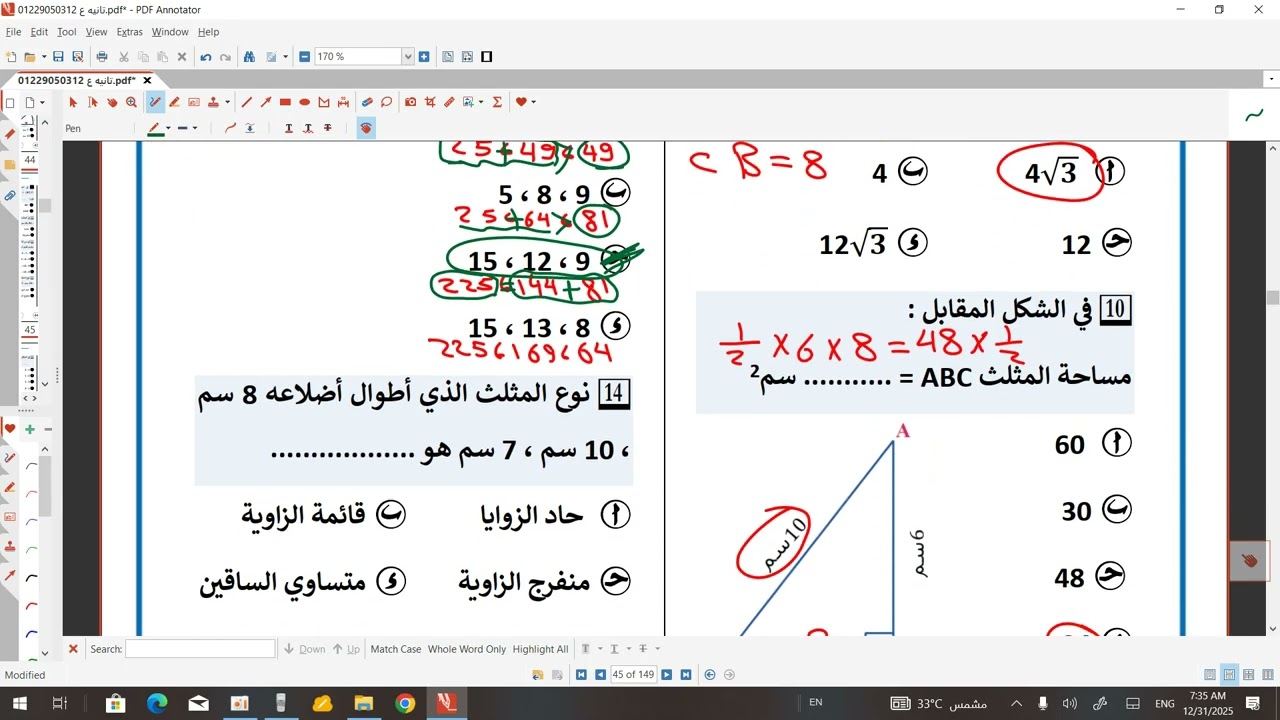1280x720 pixels.
Task: Add a favorite with green plus
Action: tap(30, 429)
